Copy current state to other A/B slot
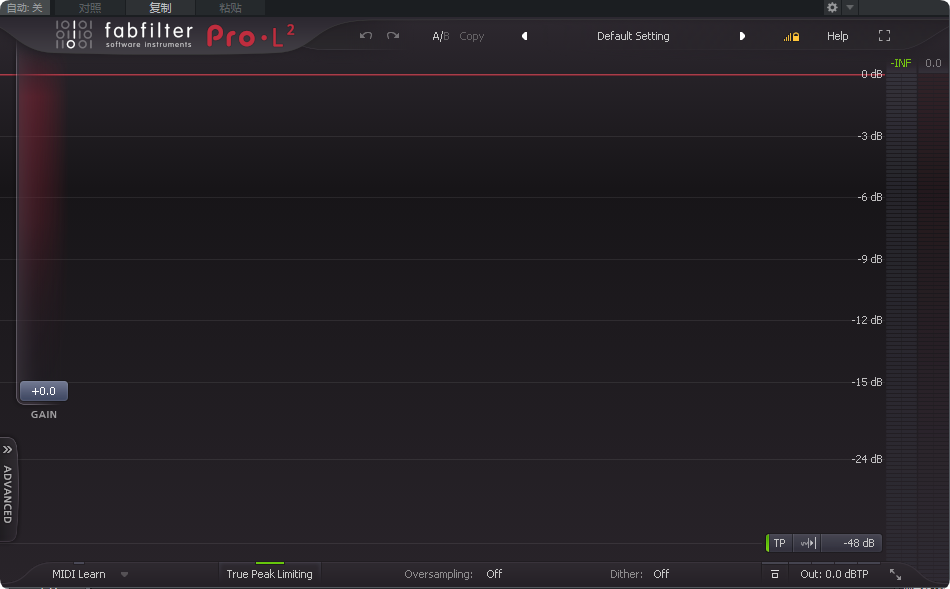The image size is (950, 589). coord(471,36)
